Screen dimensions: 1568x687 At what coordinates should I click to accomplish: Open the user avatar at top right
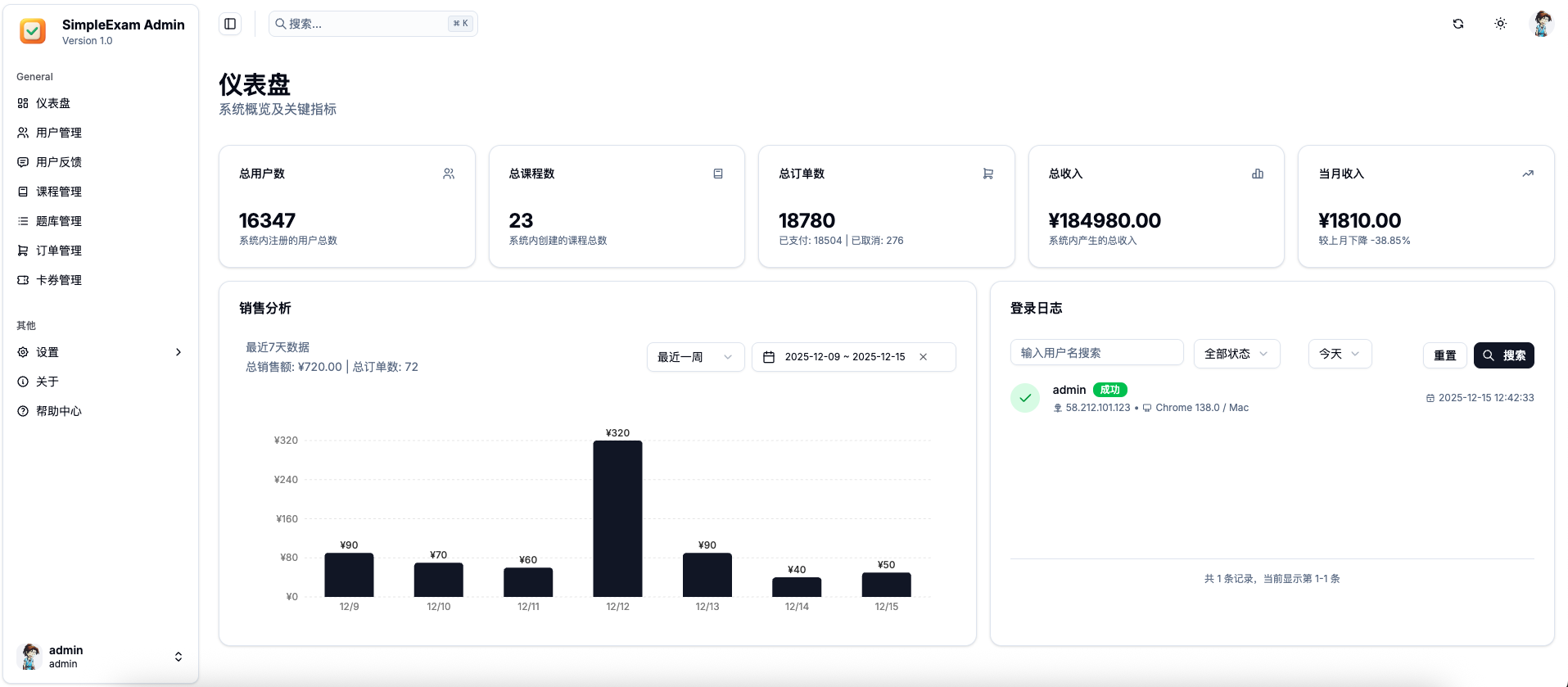coord(1542,24)
